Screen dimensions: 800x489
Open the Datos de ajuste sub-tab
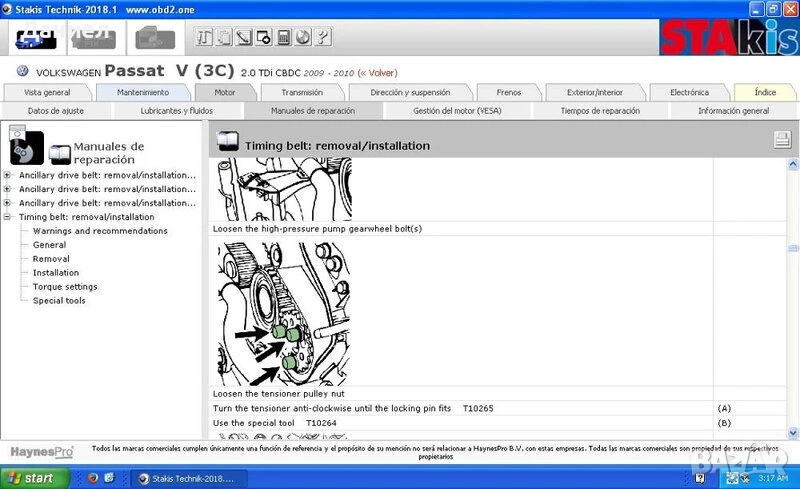click(56, 111)
